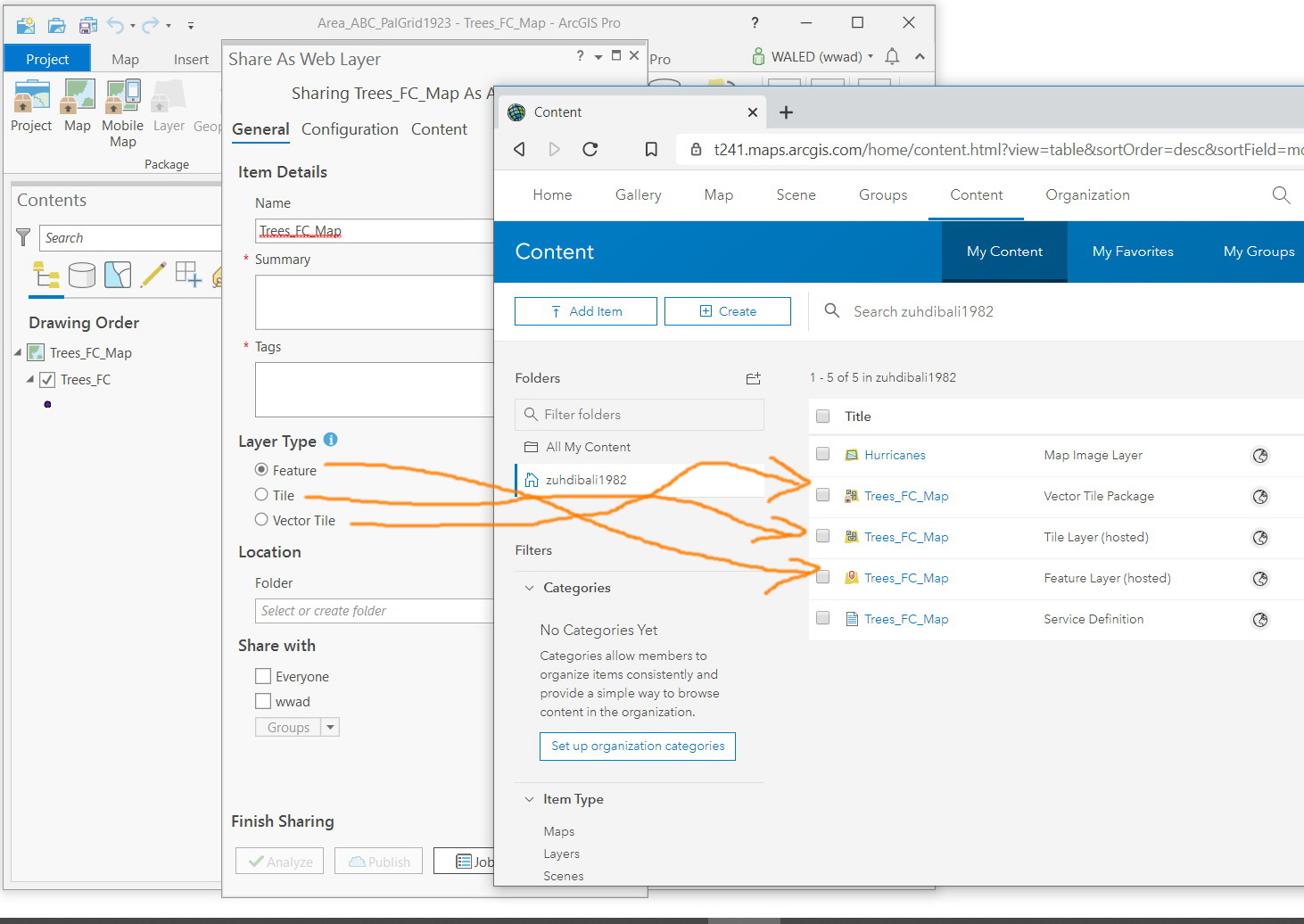Check the Tile Layer (hosted) row checkbox
The image size is (1304, 924).
(823, 536)
